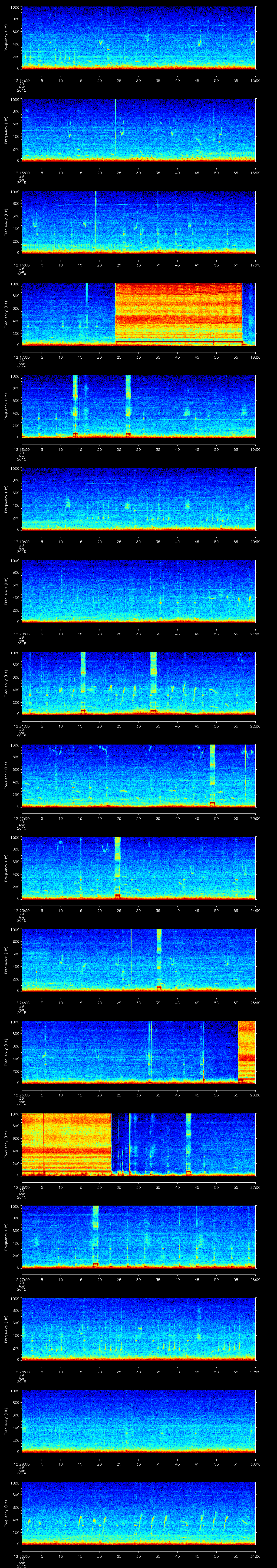Click the yellow-orange noise block in 12:26:00 panel
Image resolution: width=277 pixels, height=1568 pixels.
click(x=66, y=1144)
